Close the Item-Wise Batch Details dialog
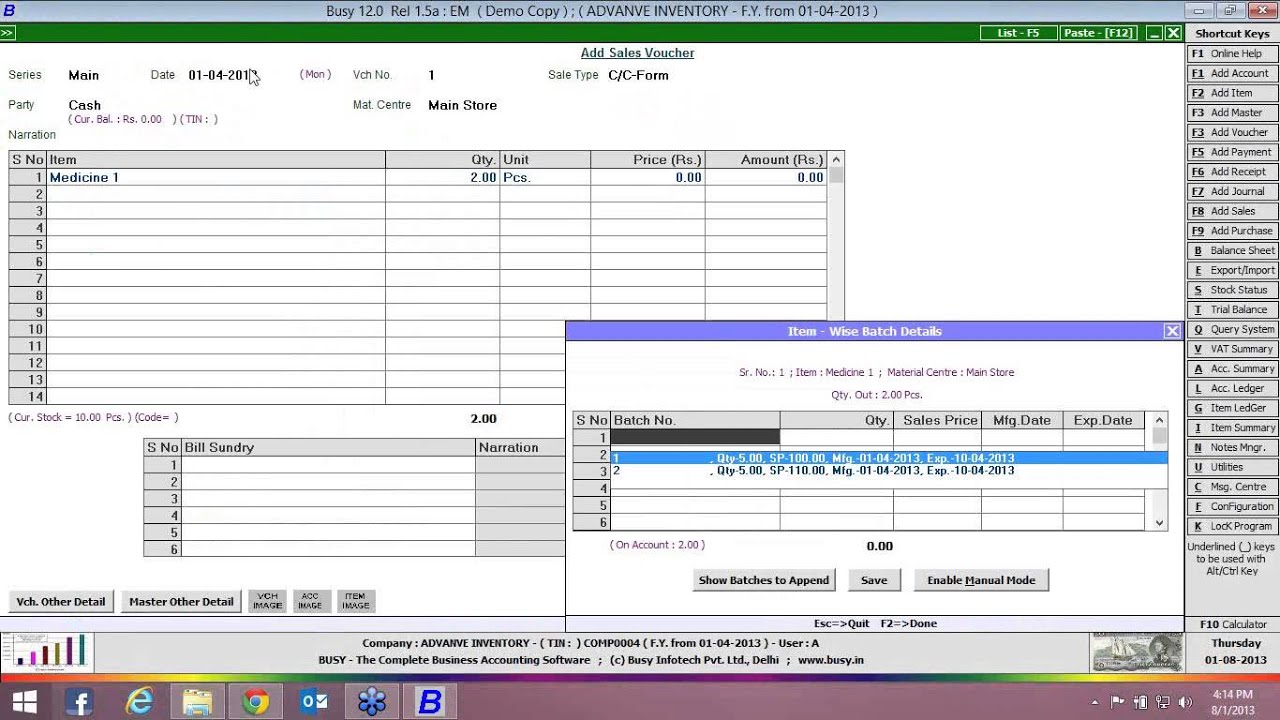 (x=1172, y=331)
